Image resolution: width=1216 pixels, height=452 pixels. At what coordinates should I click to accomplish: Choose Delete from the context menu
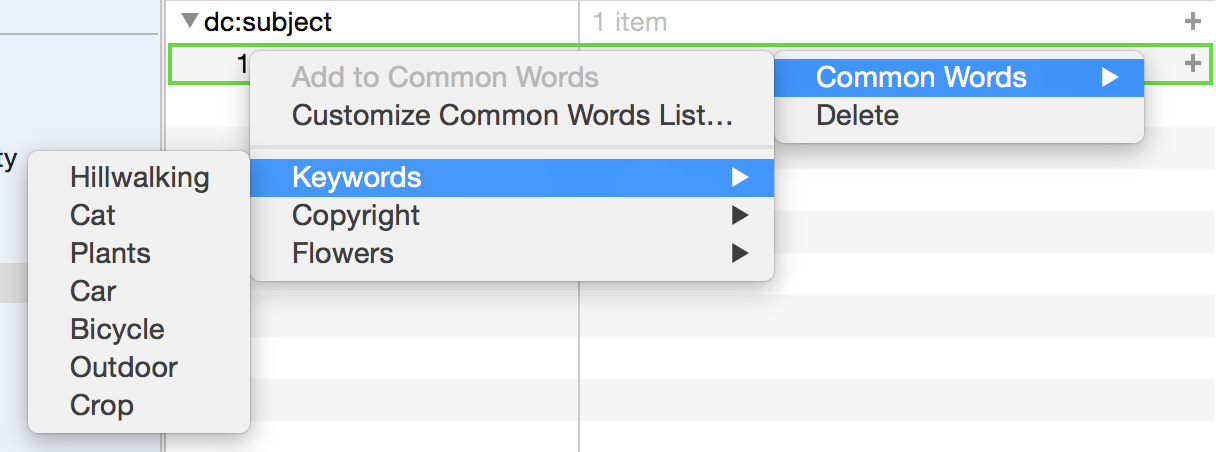pos(959,115)
